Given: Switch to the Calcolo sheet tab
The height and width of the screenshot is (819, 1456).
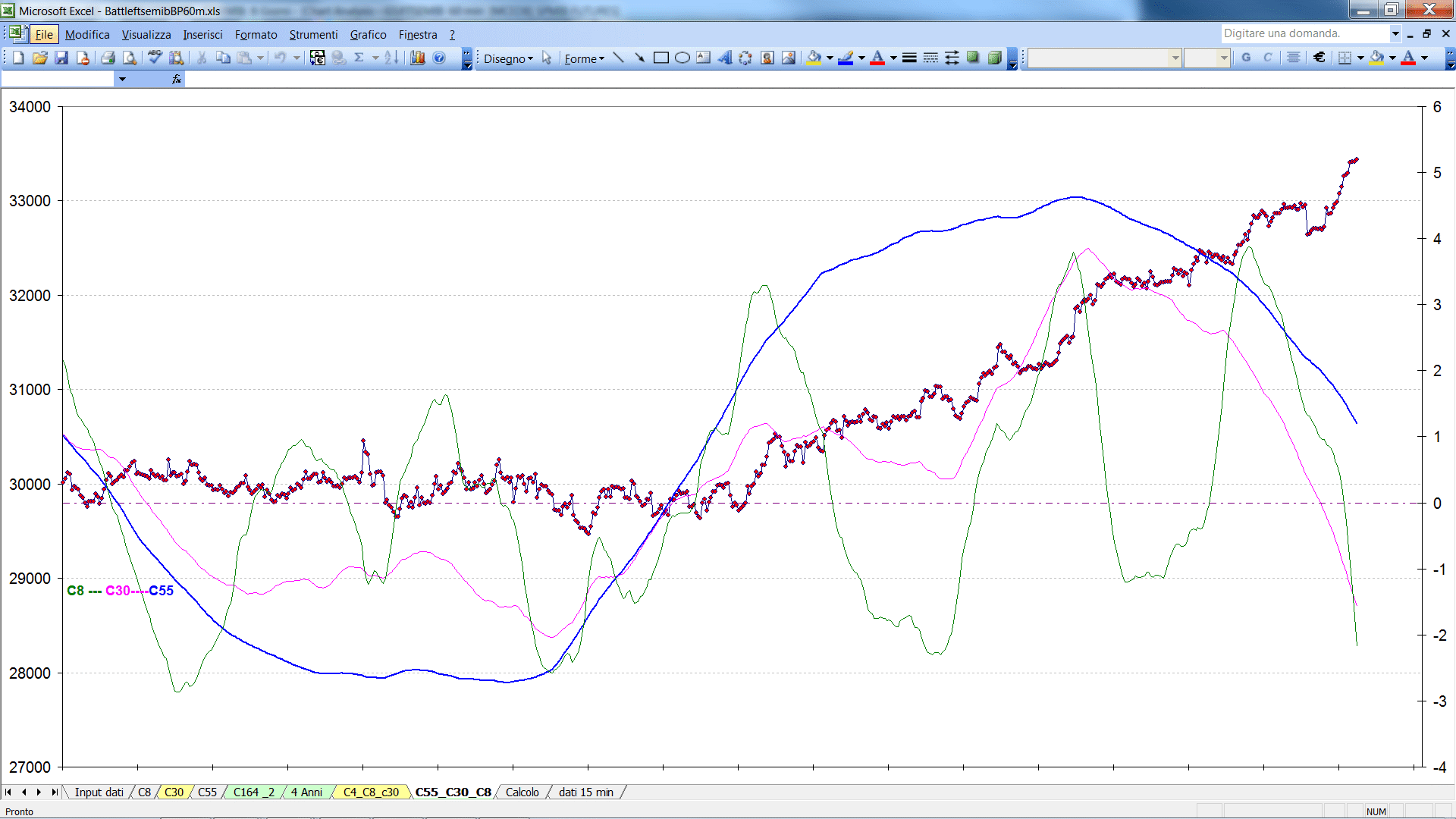Looking at the screenshot, I should tap(522, 792).
